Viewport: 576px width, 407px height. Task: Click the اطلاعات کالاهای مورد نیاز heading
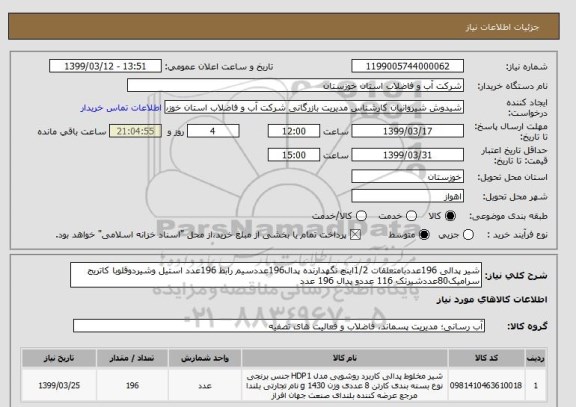tap(492, 300)
